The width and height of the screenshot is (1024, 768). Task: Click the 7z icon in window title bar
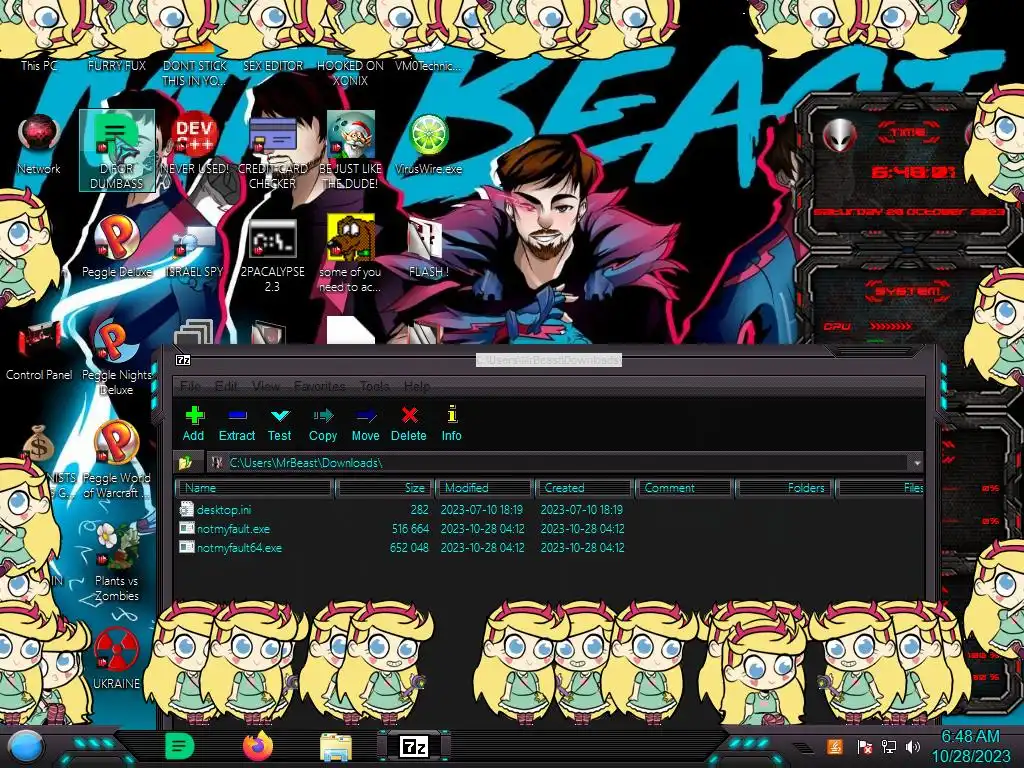point(184,360)
